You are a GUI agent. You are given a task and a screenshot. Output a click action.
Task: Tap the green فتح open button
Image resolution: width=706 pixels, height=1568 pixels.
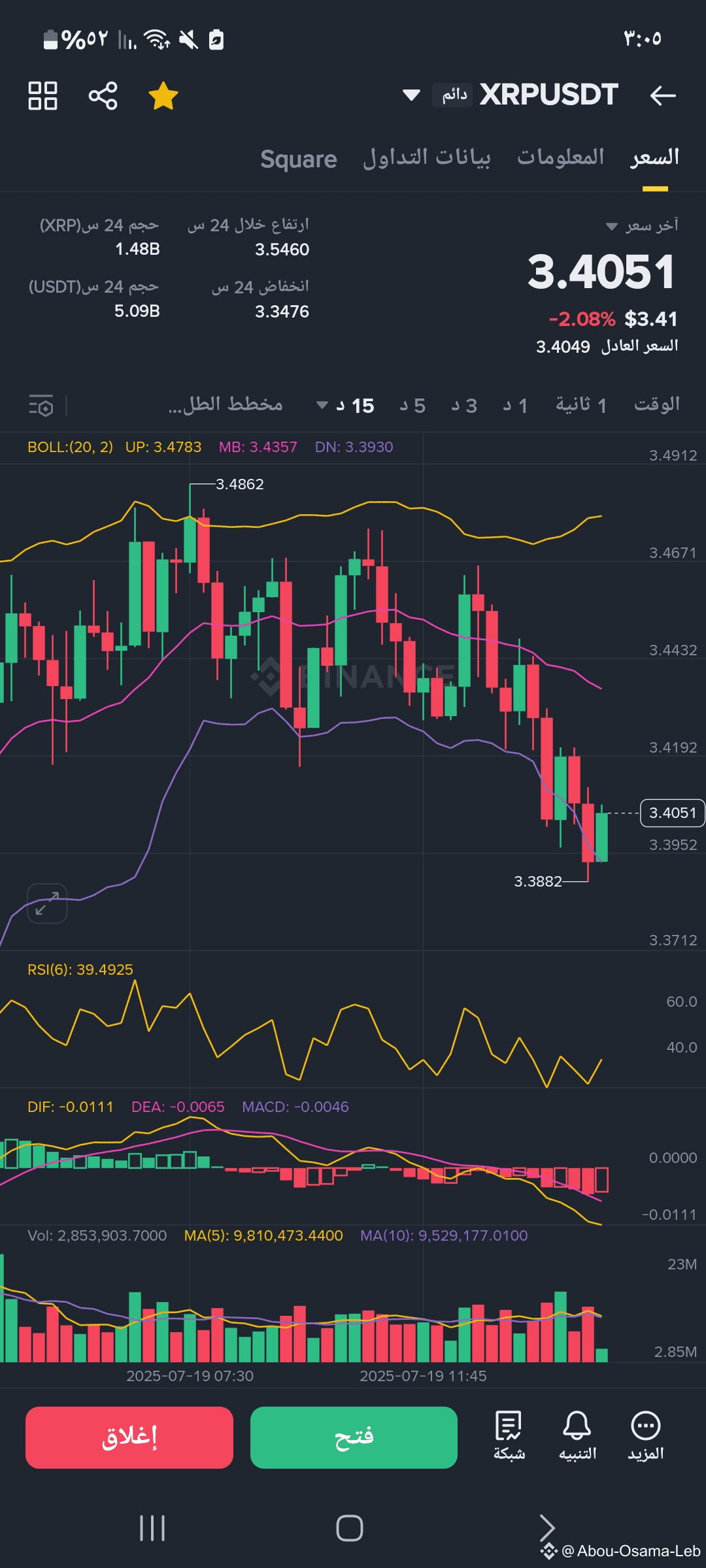(354, 1437)
